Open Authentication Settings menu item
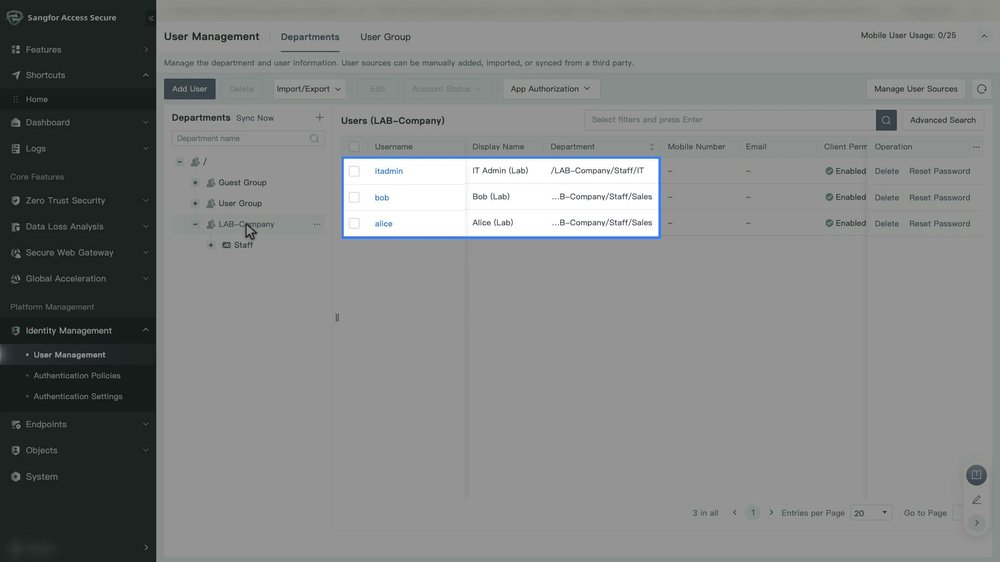The image size is (1000, 562). (78, 396)
